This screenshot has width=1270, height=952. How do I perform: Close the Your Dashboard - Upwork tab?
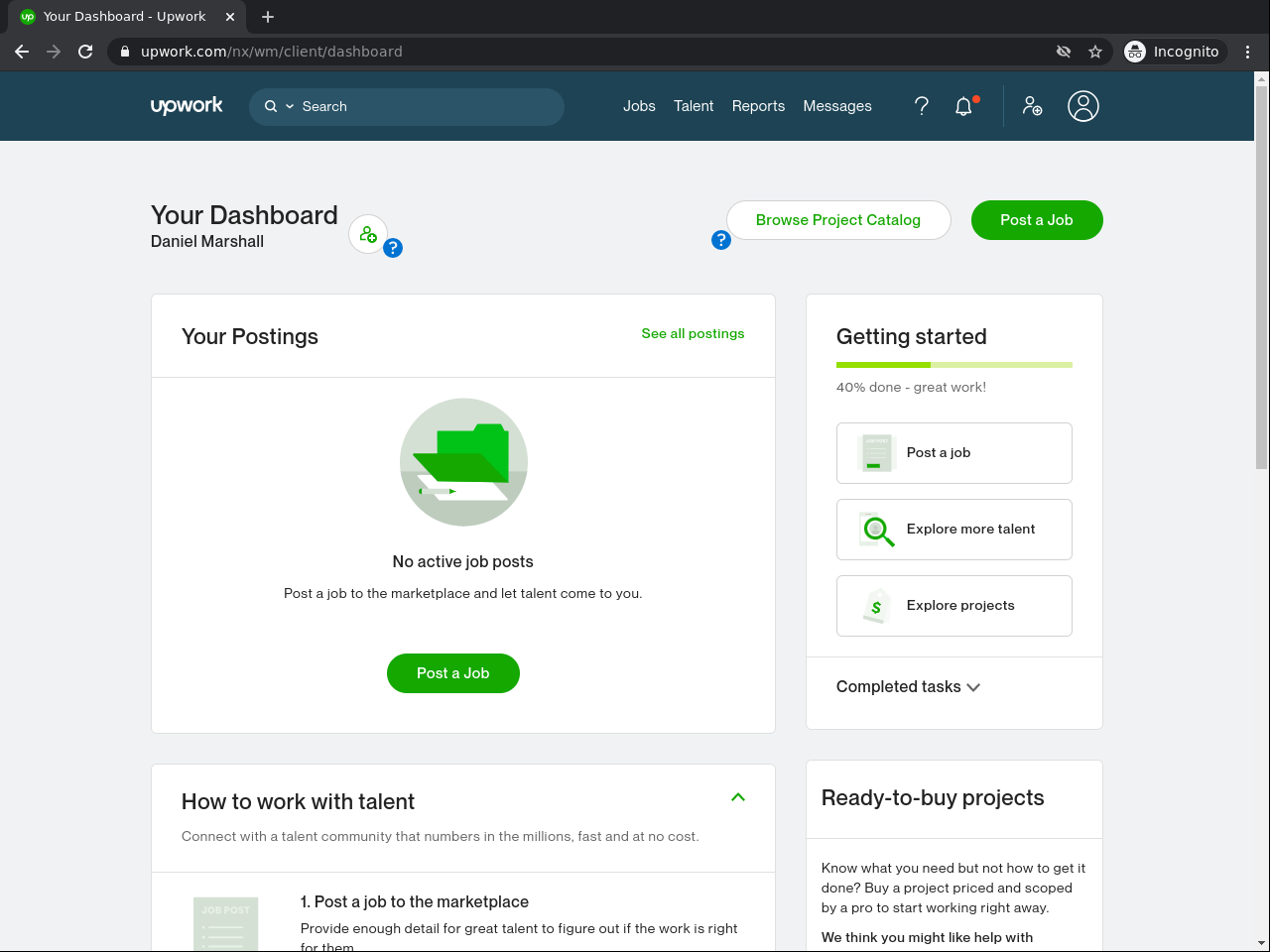(230, 17)
